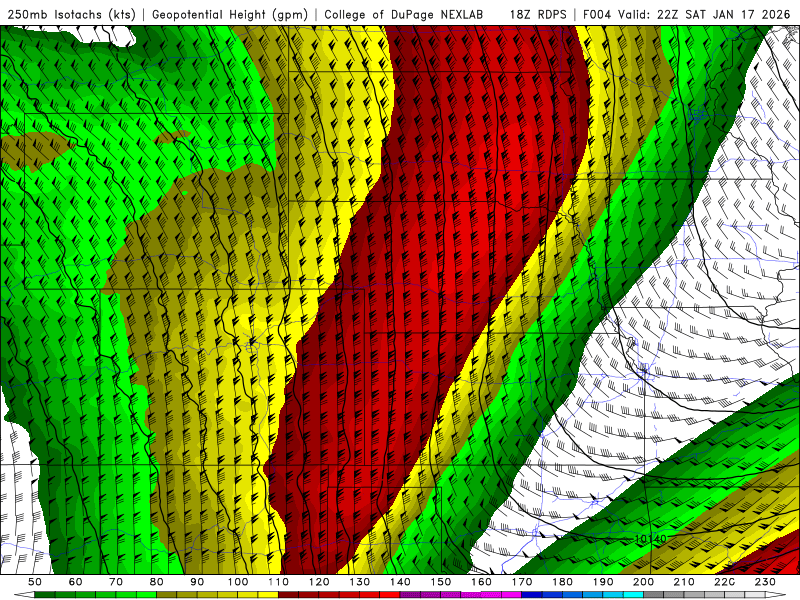Click the "250mb Isotachs (kts)" title text

[72, 15]
